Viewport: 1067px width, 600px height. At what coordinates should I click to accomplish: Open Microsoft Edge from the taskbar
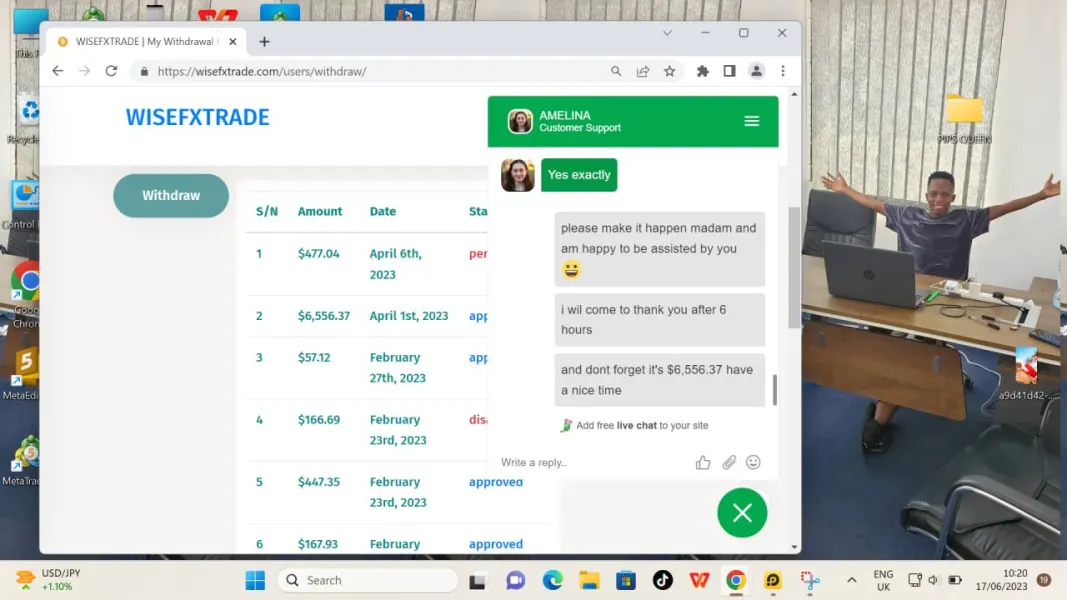coord(553,580)
